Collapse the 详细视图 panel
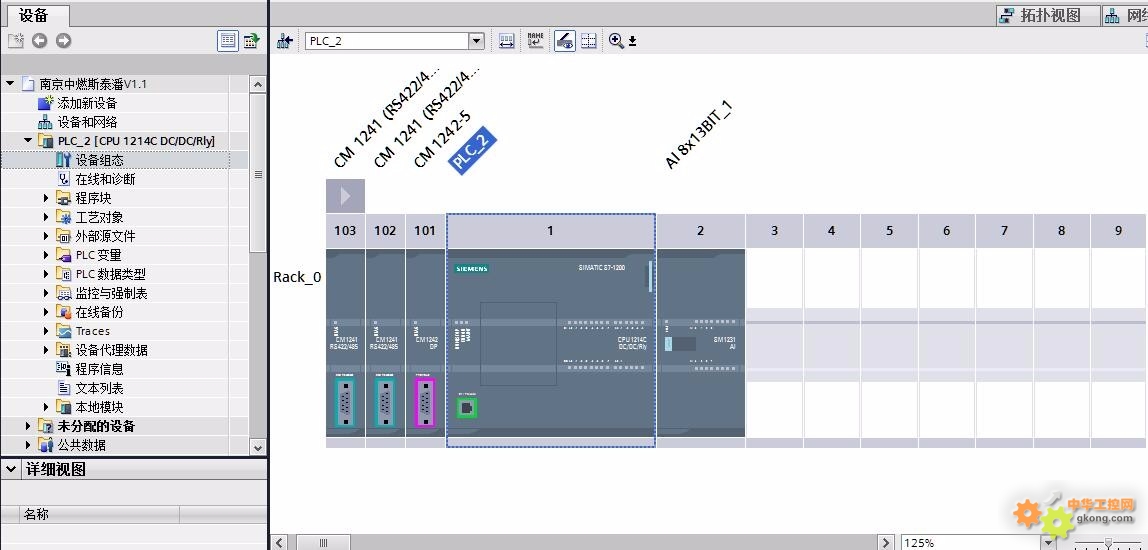Screen dimensions: 1148x550 coord(11,469)
